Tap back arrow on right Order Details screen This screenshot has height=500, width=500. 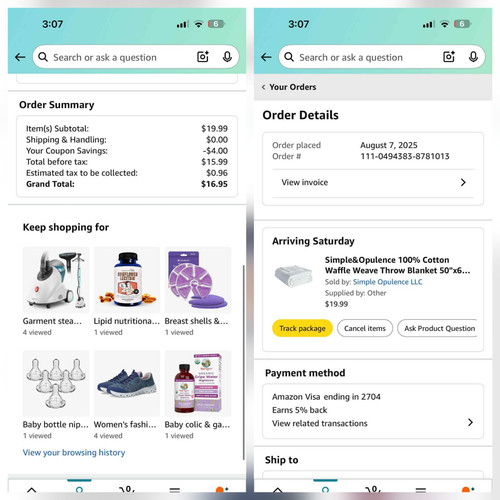[266, 57]
